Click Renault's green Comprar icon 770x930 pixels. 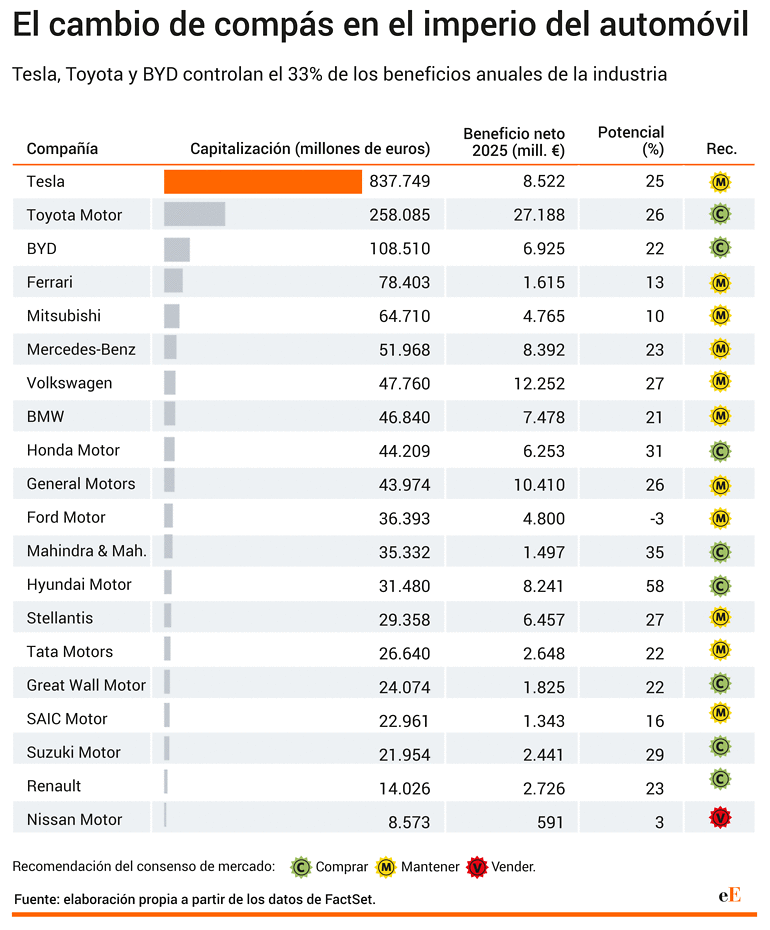tap(720, 779)
